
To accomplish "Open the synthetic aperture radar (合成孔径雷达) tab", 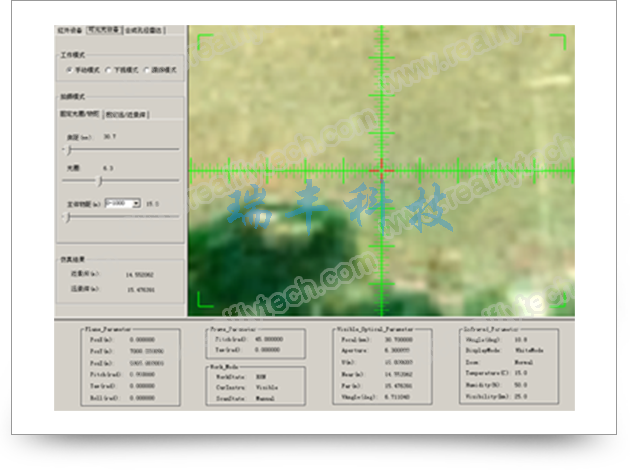I will point(144,31).
